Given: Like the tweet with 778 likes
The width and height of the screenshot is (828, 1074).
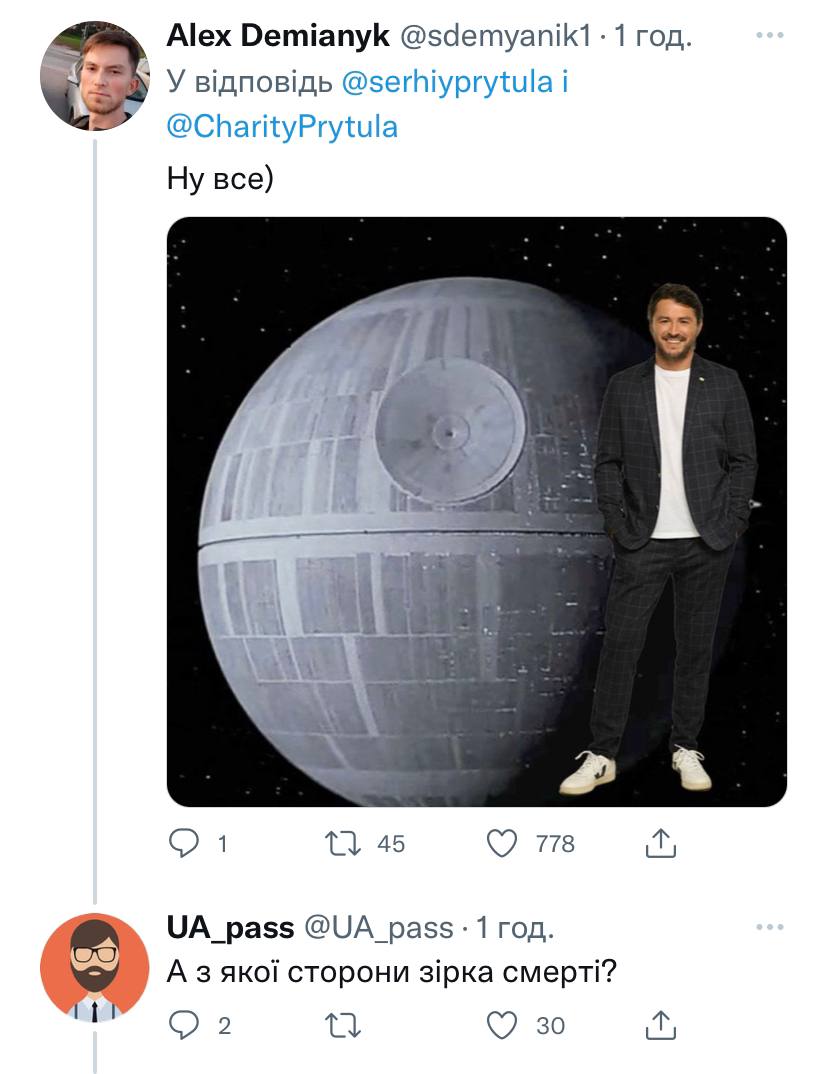Looking at the screenshot, I should pos(502,844).
